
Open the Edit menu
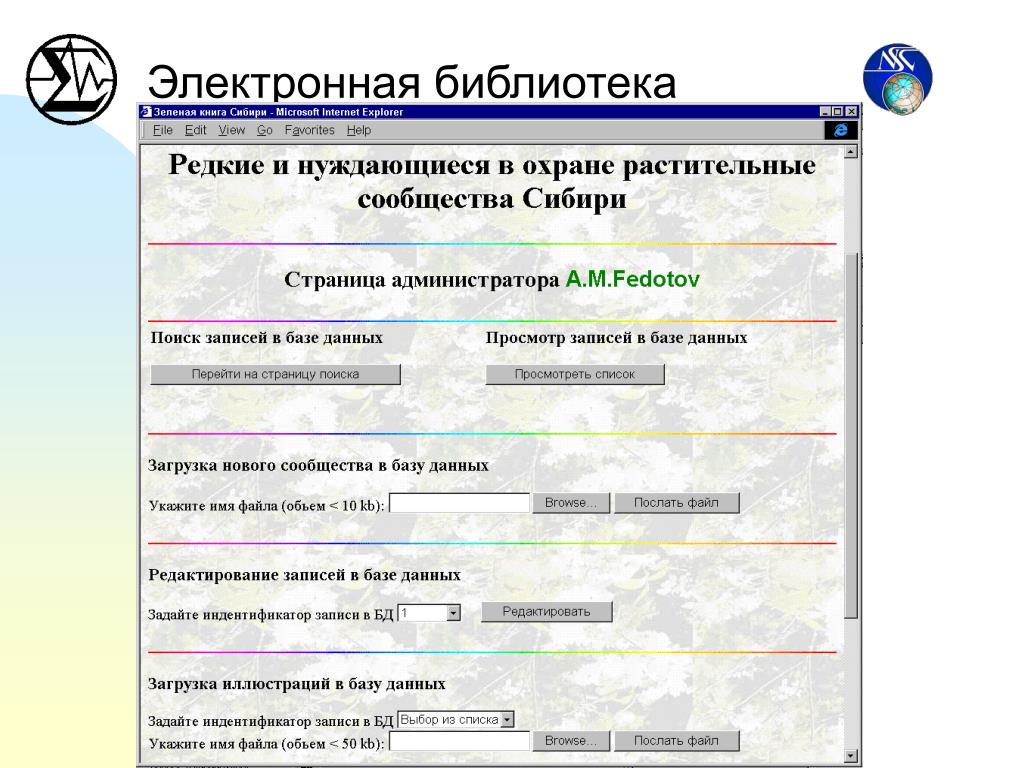point(195,130)
